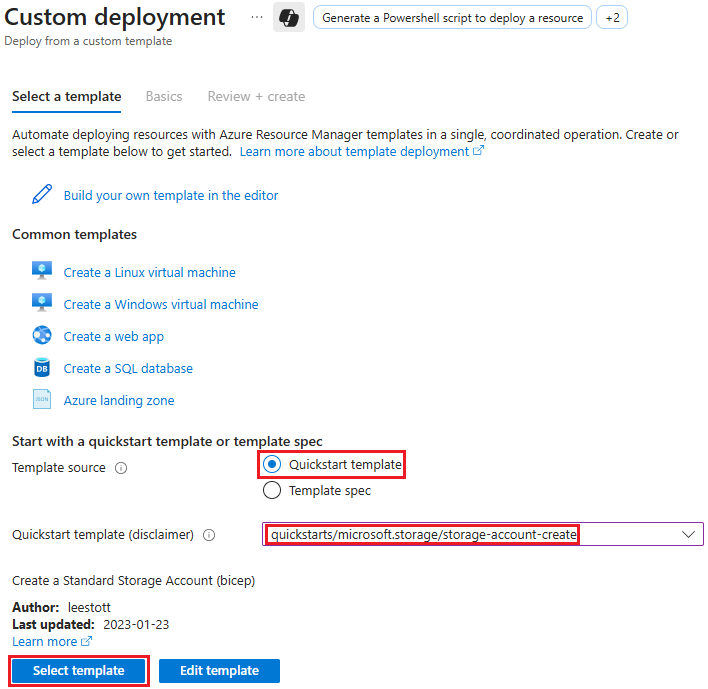Expand the Quickstart template dropdown chevron

point(688,535)
